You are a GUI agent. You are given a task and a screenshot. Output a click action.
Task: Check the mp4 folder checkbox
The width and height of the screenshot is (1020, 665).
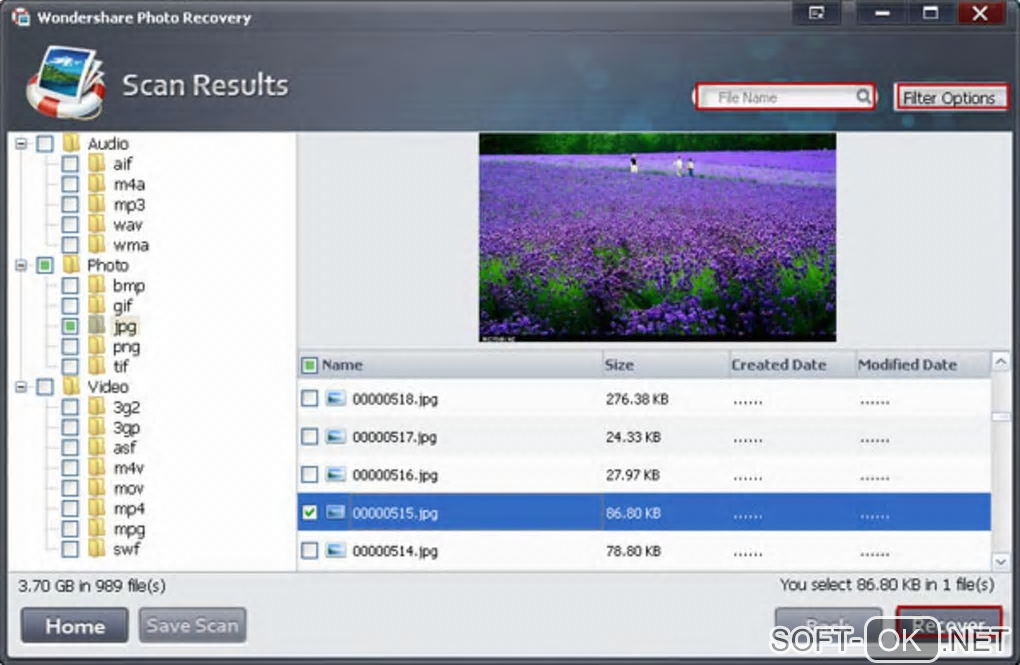point(70,508)
